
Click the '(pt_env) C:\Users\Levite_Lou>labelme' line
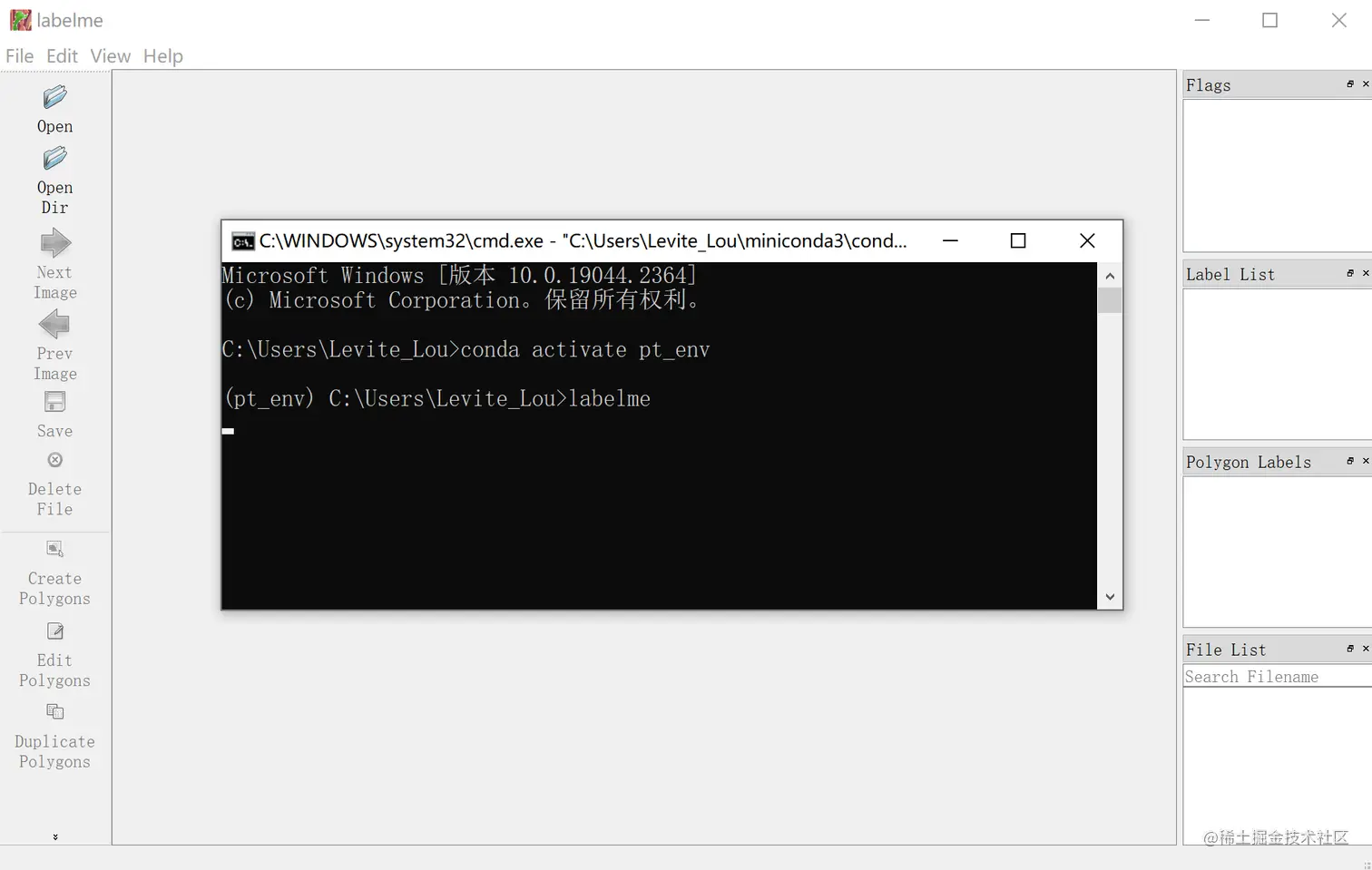tap(437, 399)
